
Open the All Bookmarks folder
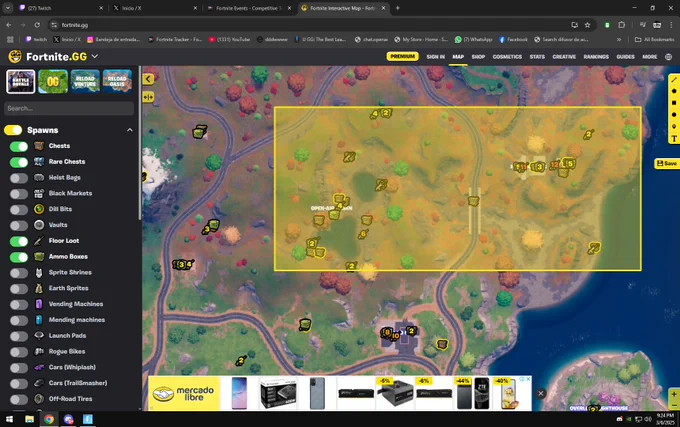coord(654,39)
